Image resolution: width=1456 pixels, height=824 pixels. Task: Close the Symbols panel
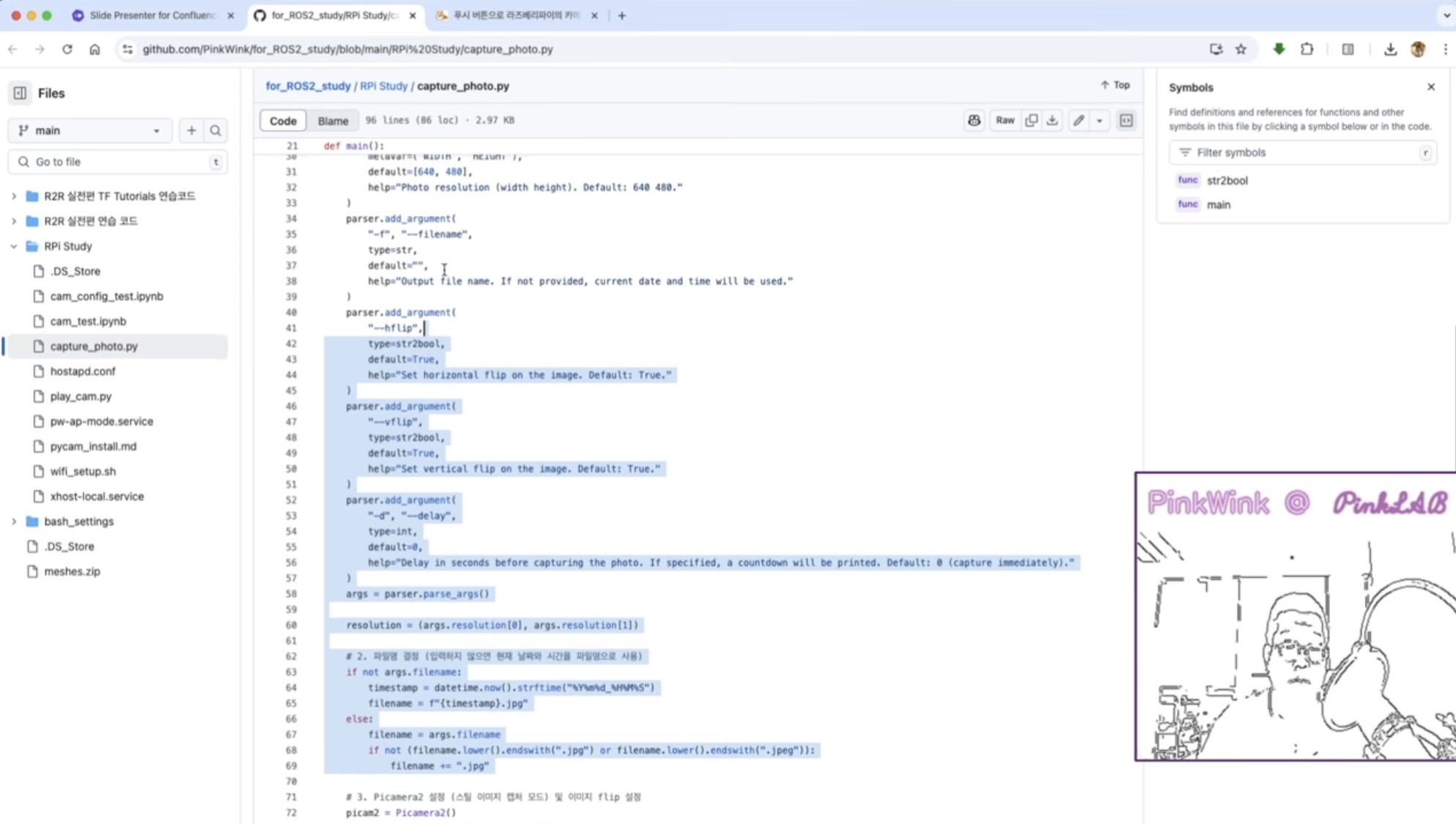click(x=1430, y=87)
